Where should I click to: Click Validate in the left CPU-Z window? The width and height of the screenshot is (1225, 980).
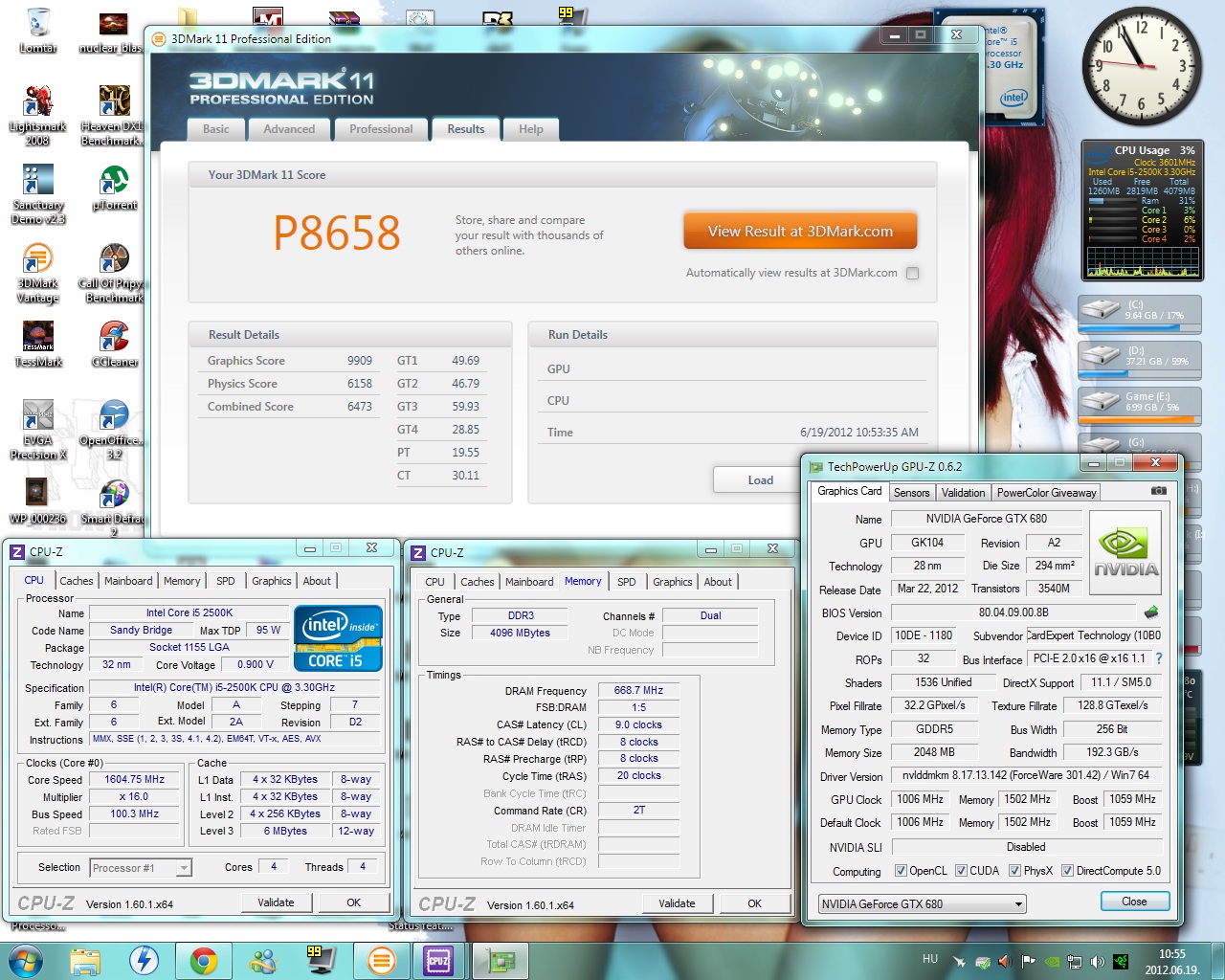(x=276, y=902)
